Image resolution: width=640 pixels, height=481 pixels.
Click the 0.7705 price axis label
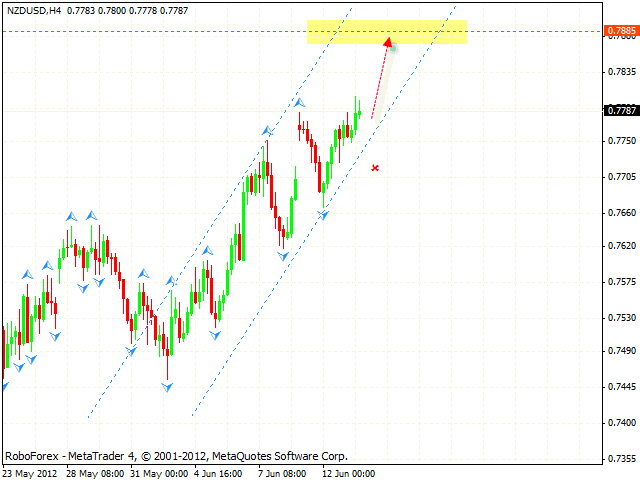pos(621,177)
